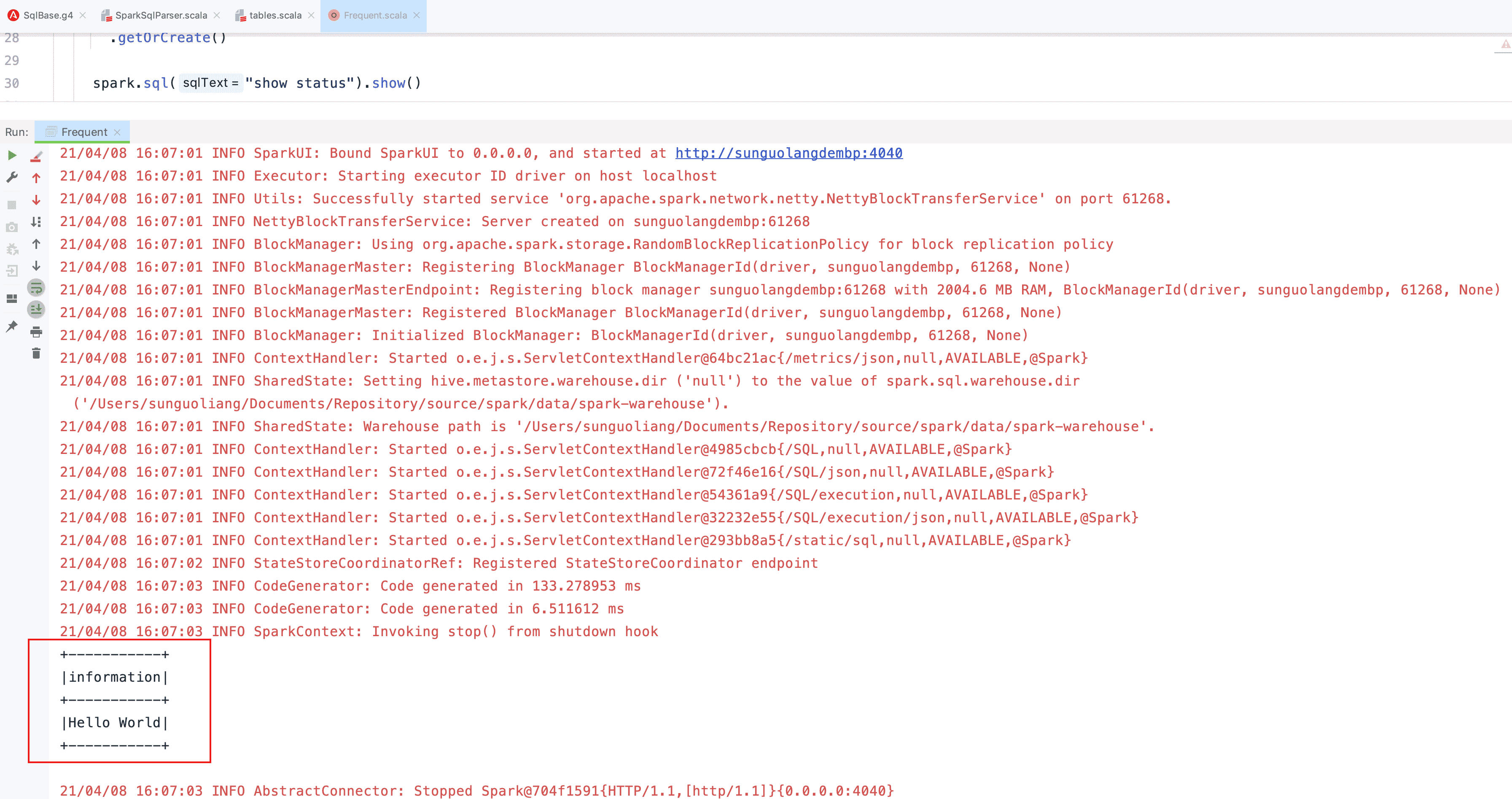Move up the stack trace with grey up arrow
This screenshot has height=799, width=1512.
point(36,244)
